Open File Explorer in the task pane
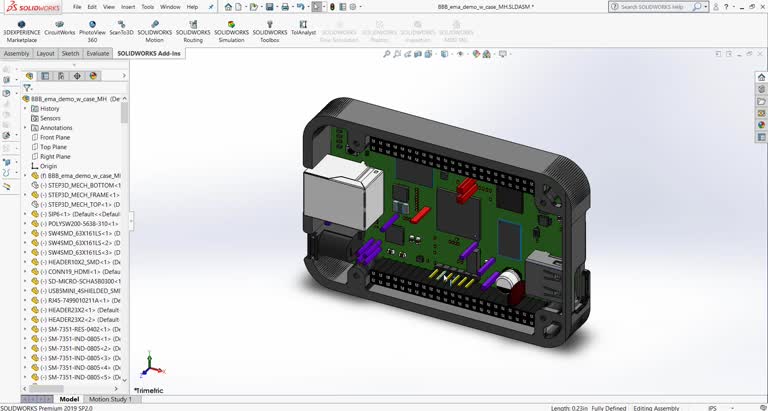The height and width of the screenshot is (411, 768). (x=761, y=101)
